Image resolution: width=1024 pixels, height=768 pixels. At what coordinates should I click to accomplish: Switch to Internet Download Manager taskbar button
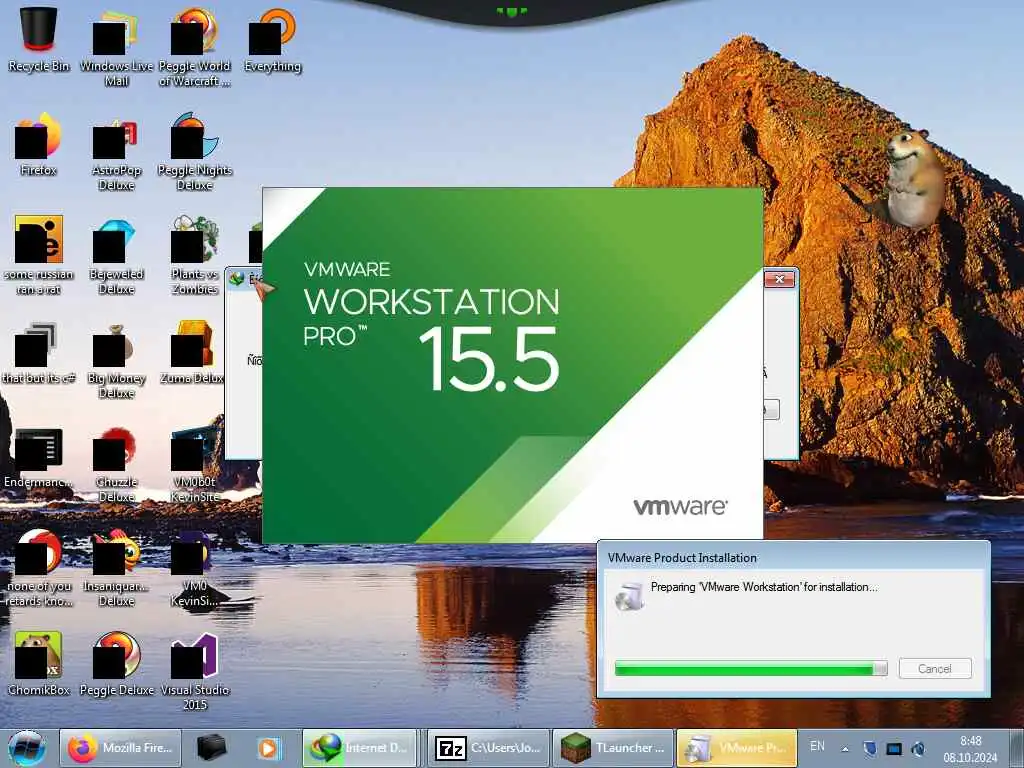[x=360, y=748]
